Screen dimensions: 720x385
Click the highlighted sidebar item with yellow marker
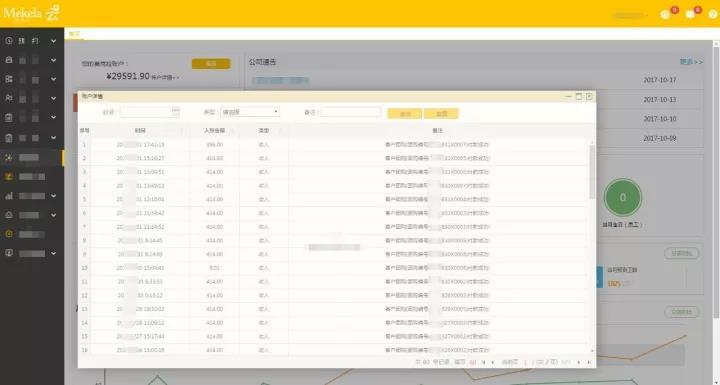[32, 158]
